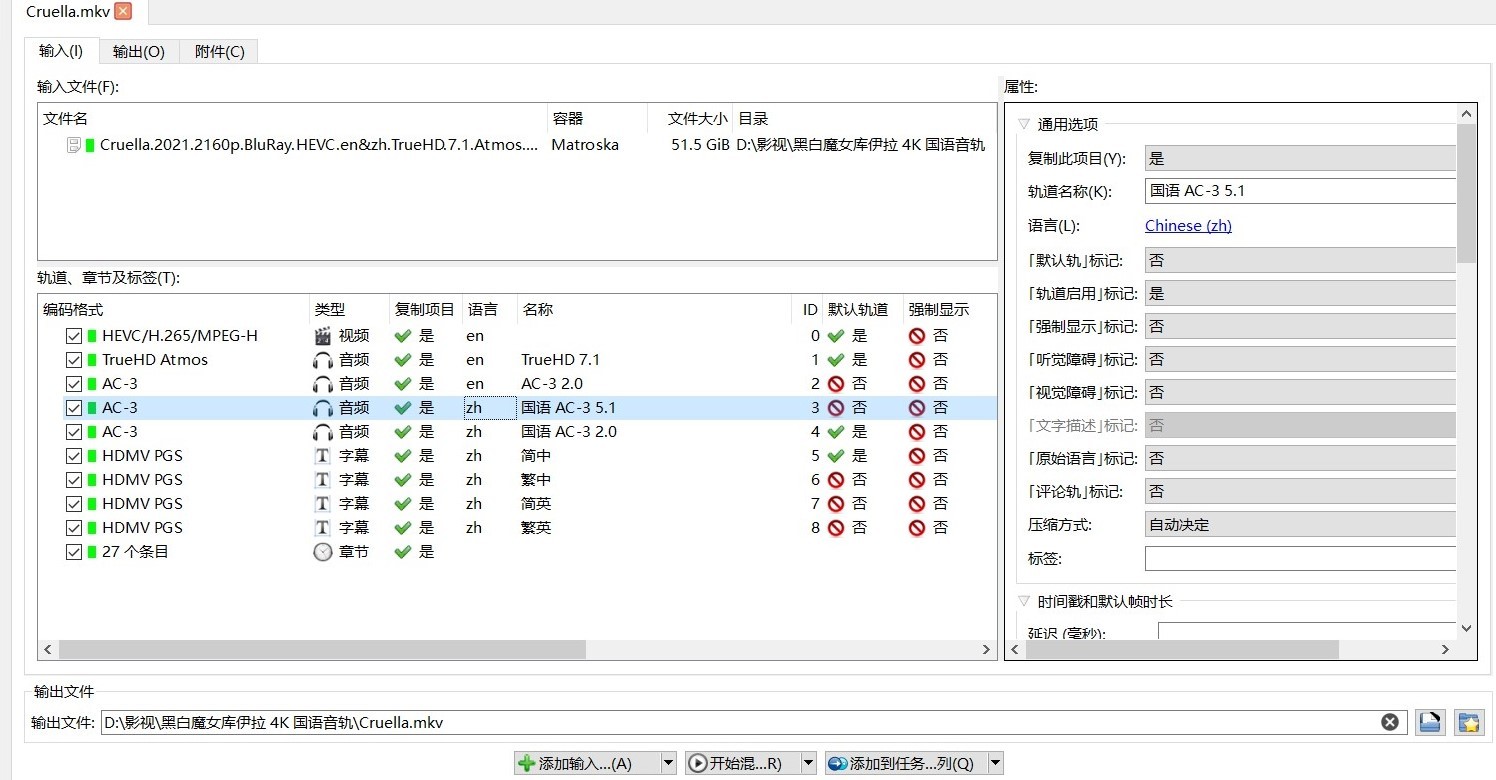This screenshot has height=780, width=1496.
Task: Uncheck the 简英 HDMV PGS subtitle checkbox
Action: (x=73, y=504)
